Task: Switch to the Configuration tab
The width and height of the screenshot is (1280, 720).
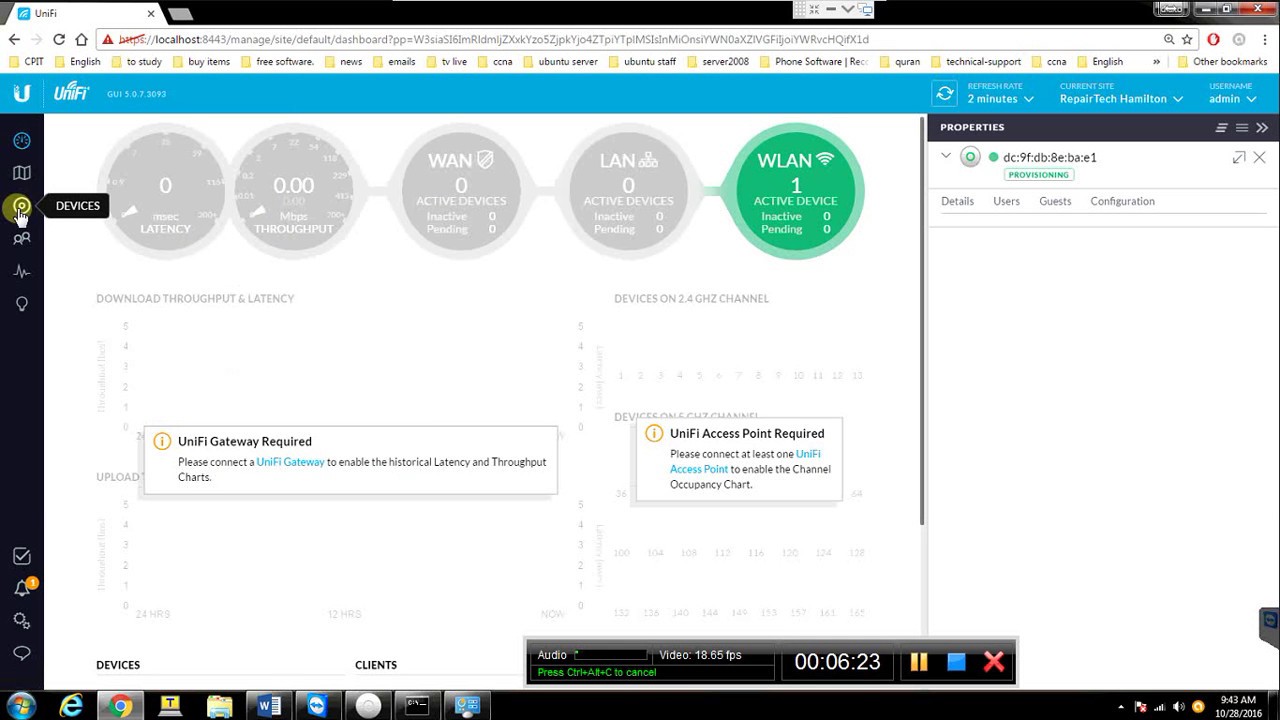Action: point(1122,201)
